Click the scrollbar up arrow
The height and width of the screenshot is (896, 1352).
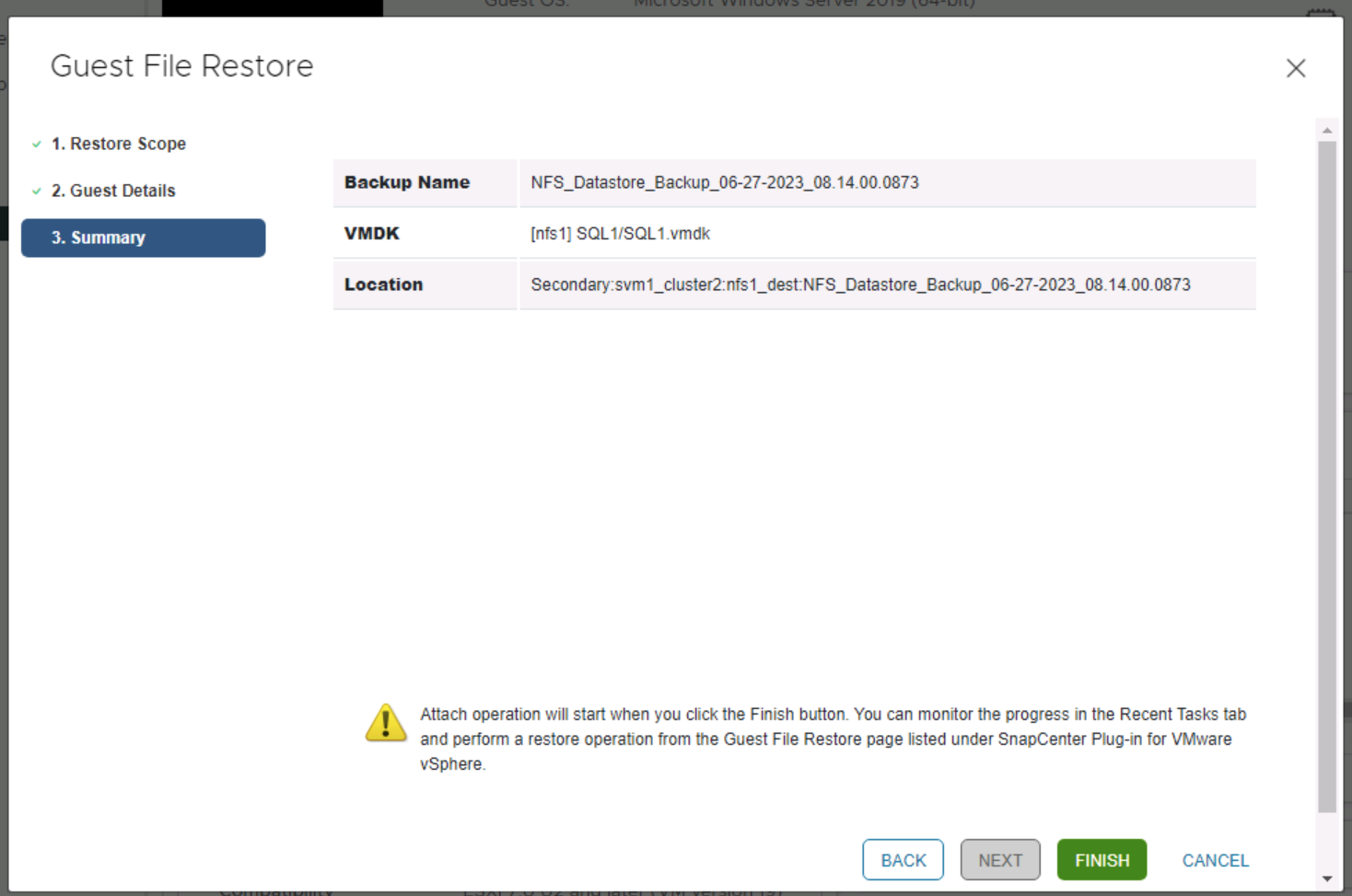click(x=1326, y=130)
